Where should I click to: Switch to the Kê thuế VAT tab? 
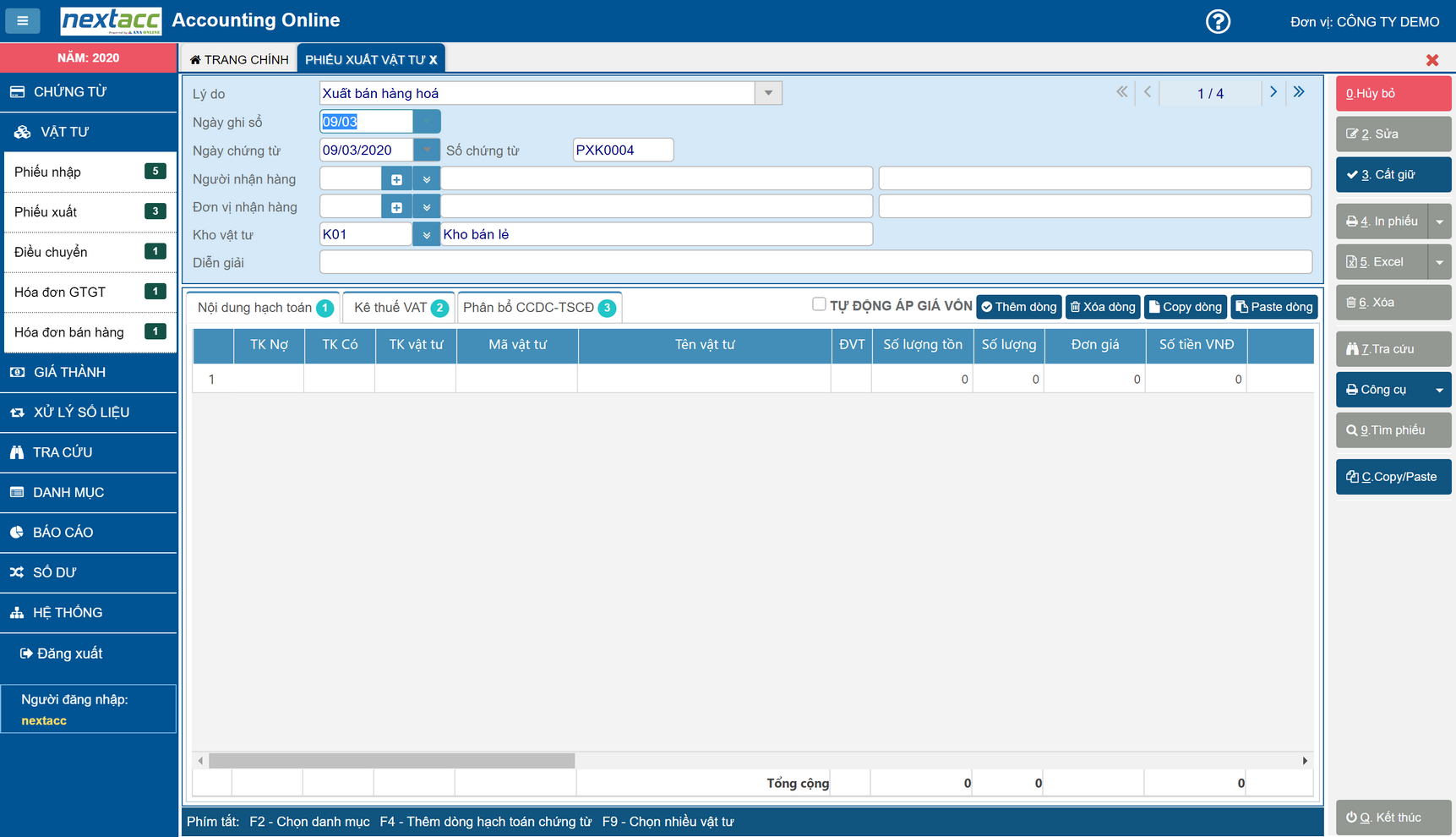[399, 308]
